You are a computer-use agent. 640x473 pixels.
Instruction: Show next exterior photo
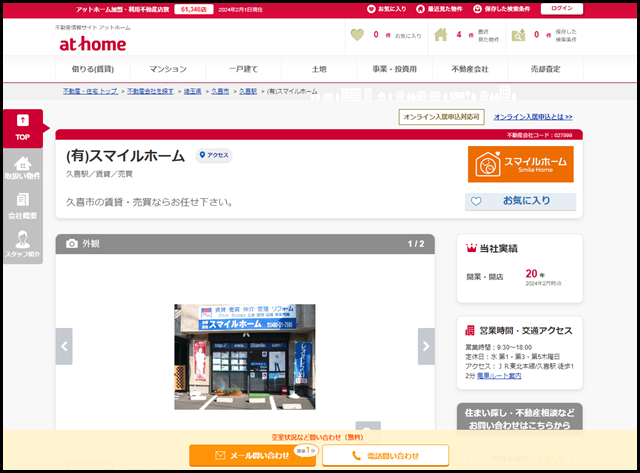(x=426, y=346)
